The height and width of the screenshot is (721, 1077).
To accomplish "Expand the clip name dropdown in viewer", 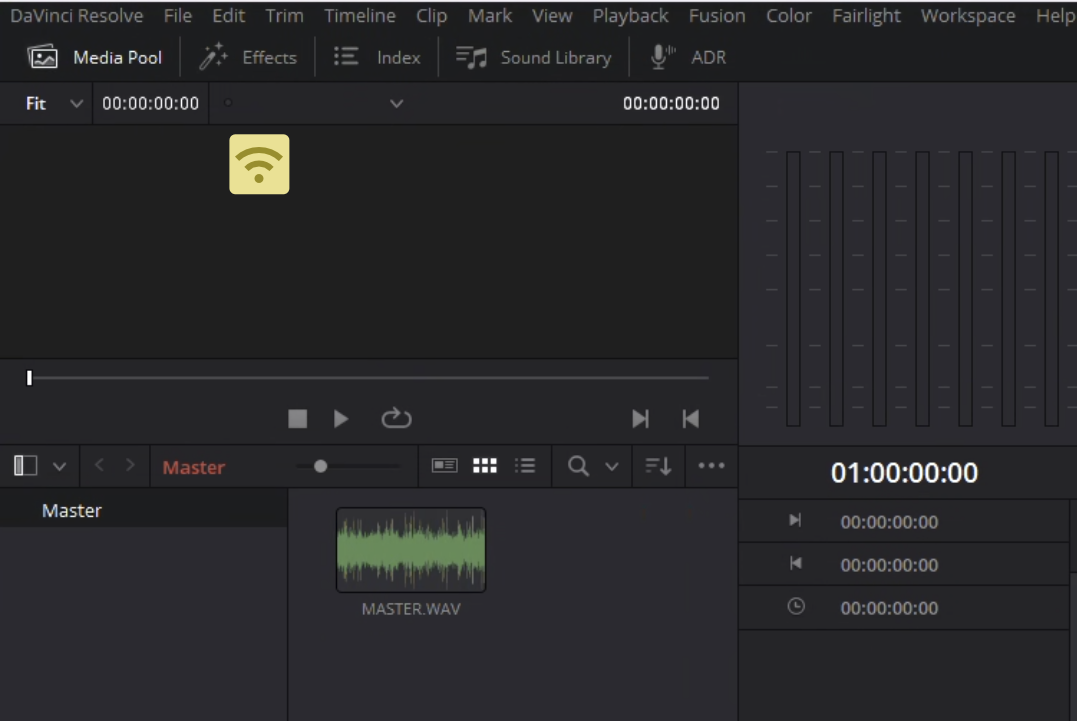I will tap(396, 104).
